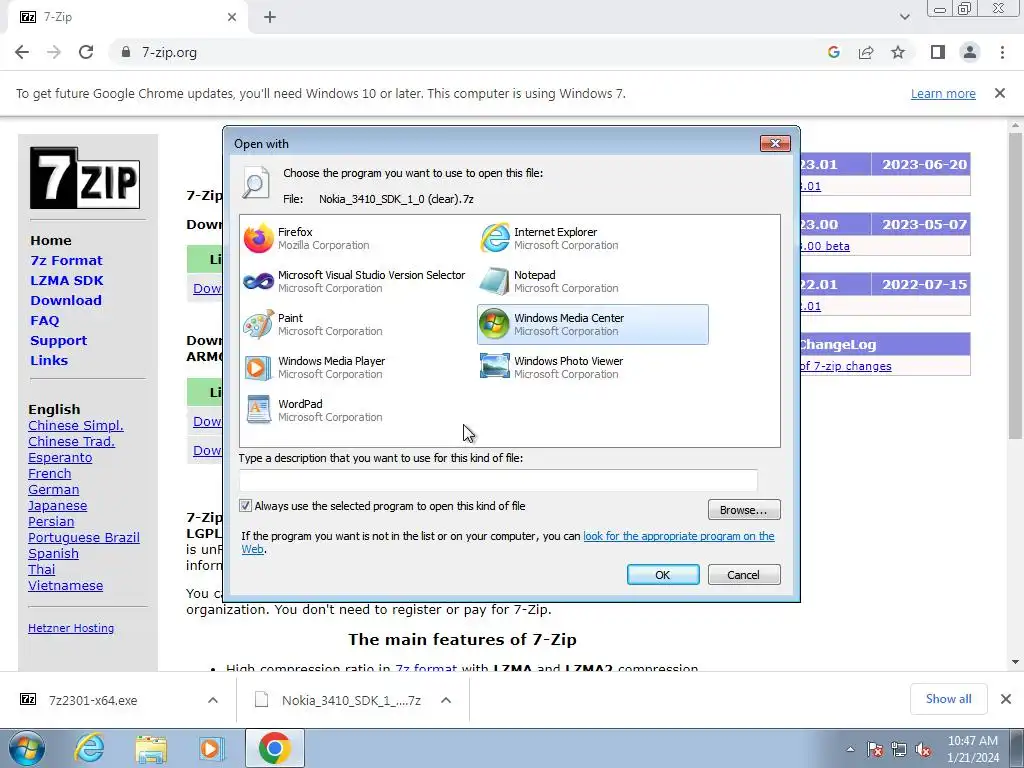Close the downloads shelf
Screen dimensions: 1024x768
1006,699
